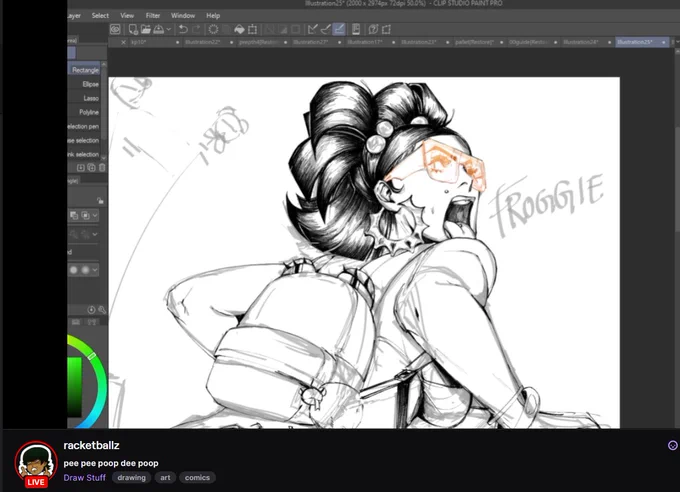
Task: Click the Save icon in toolbar
Action: coord(158,29)
